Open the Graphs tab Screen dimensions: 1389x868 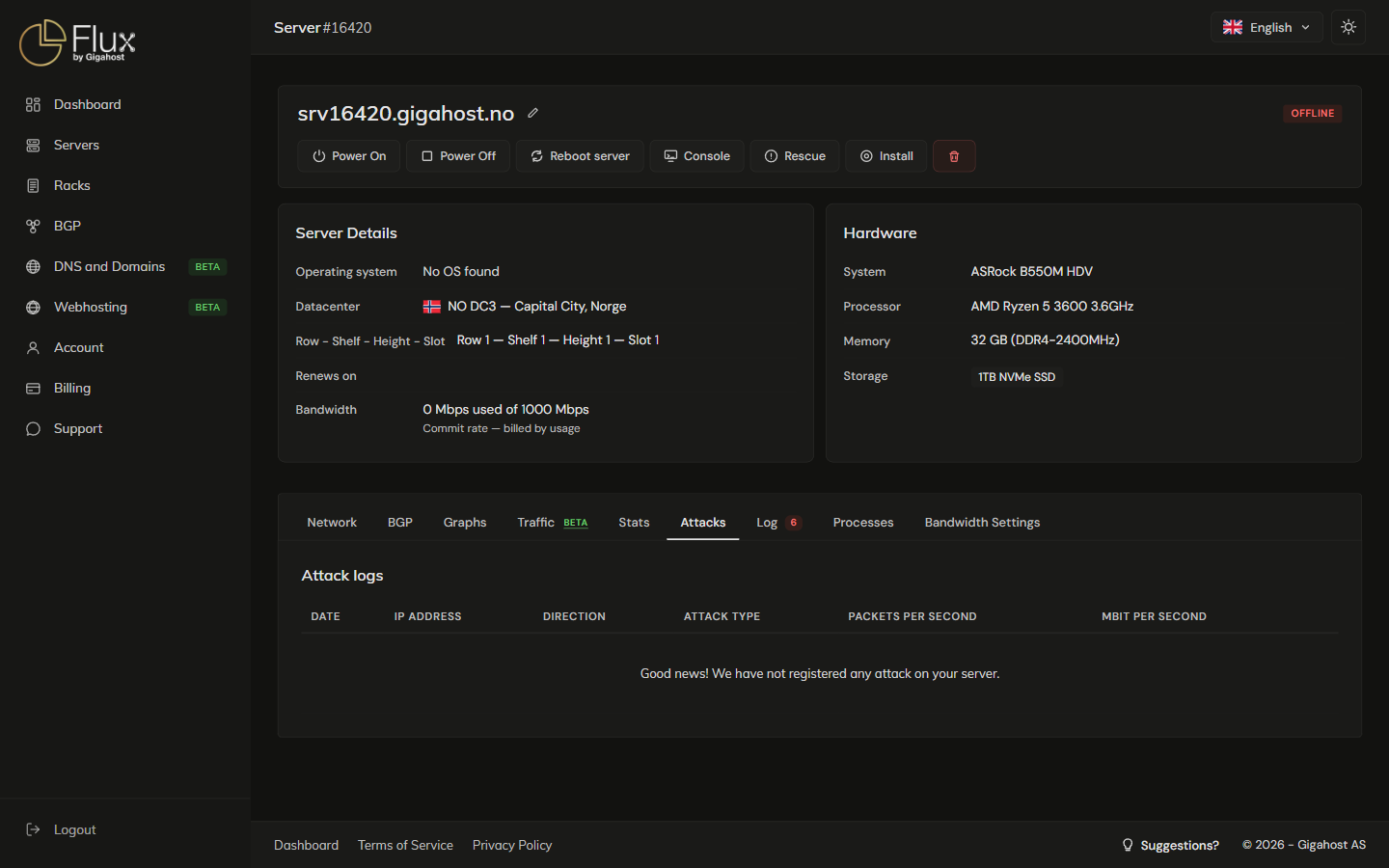(465, 523)
